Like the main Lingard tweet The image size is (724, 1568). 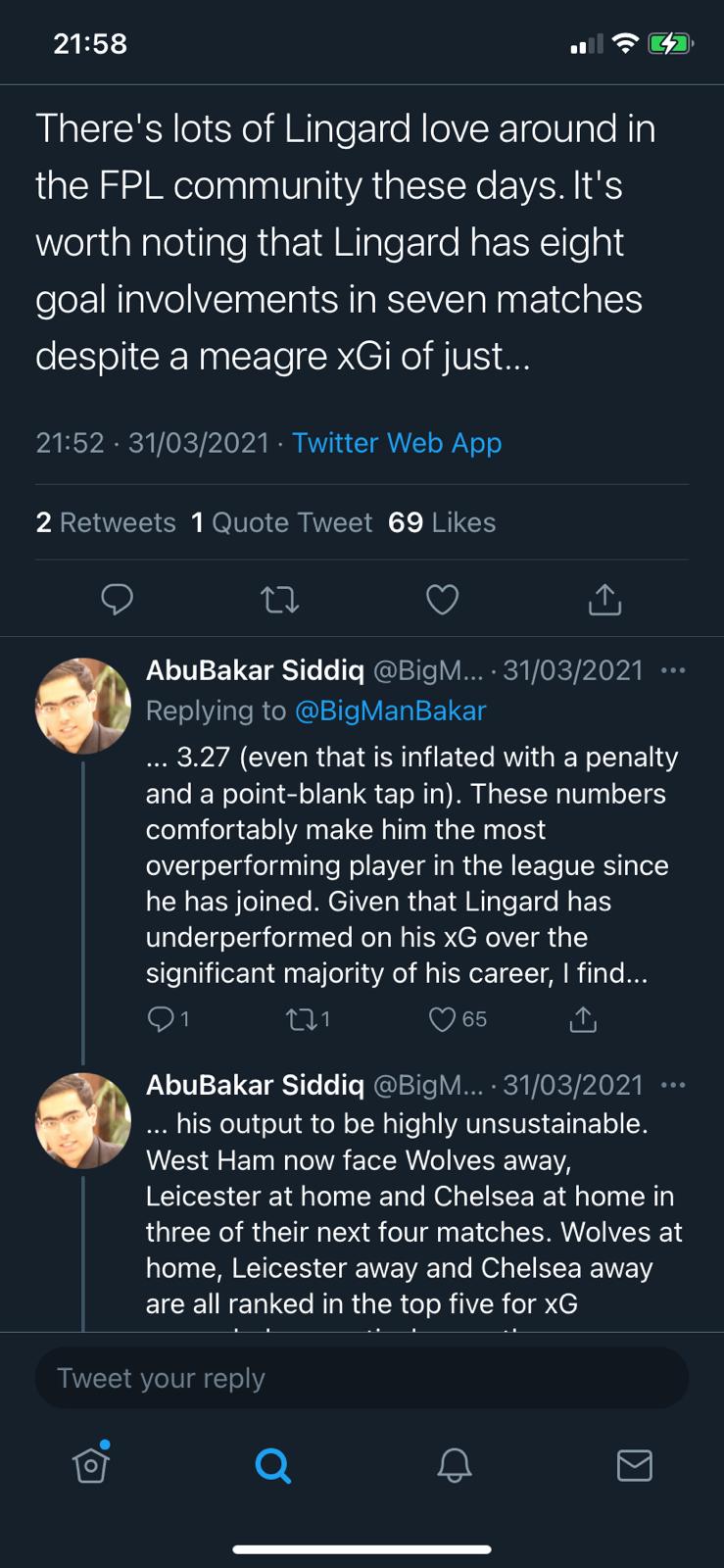tap(442, 599)
